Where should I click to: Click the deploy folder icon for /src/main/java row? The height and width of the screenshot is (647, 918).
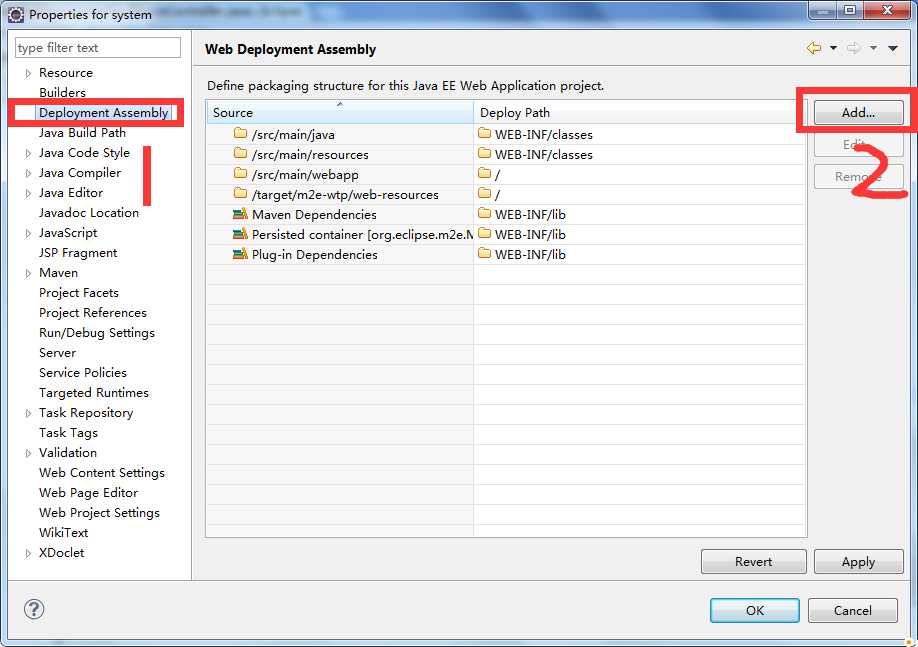coord(484,133)
